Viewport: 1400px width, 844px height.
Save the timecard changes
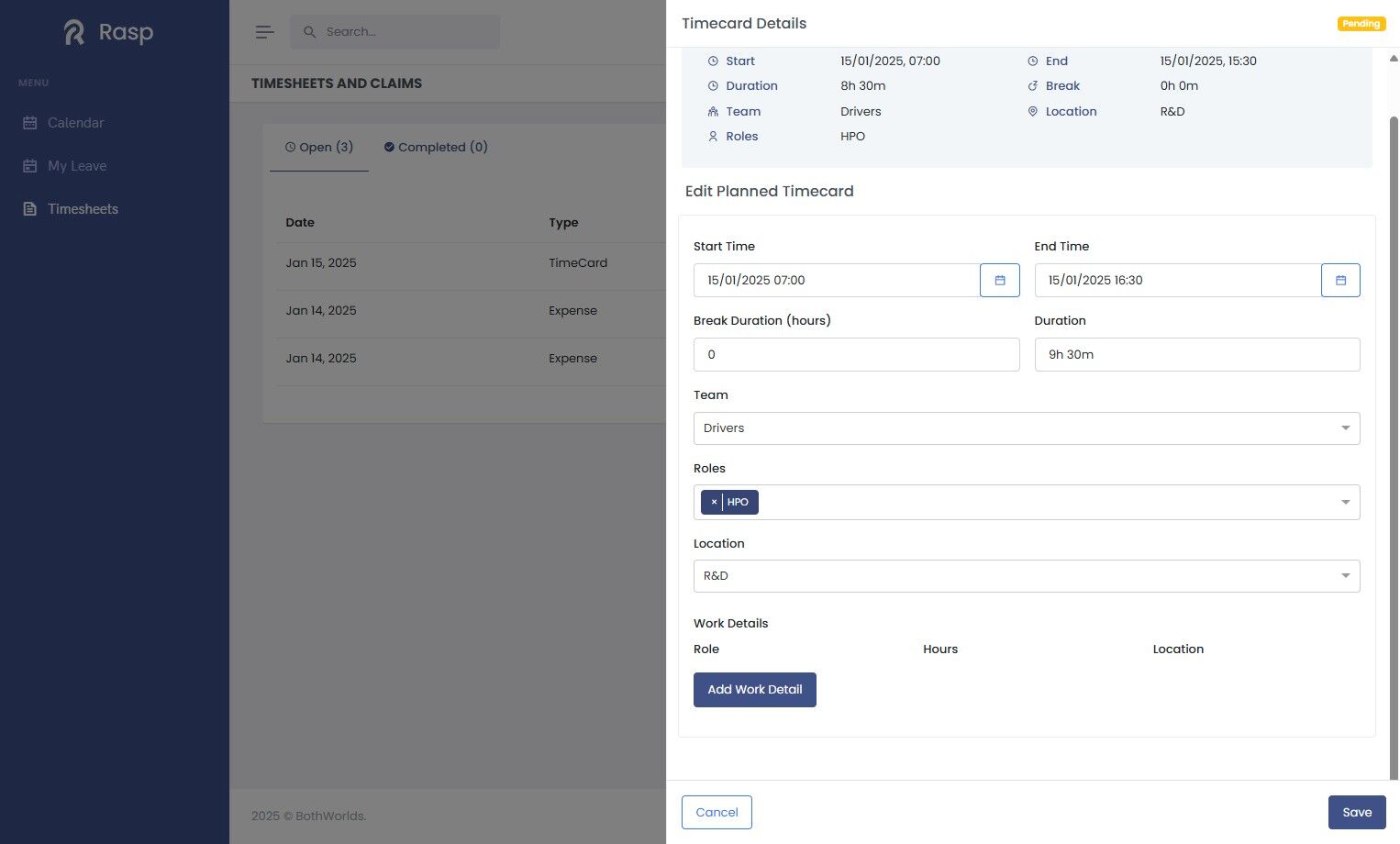1357,812
